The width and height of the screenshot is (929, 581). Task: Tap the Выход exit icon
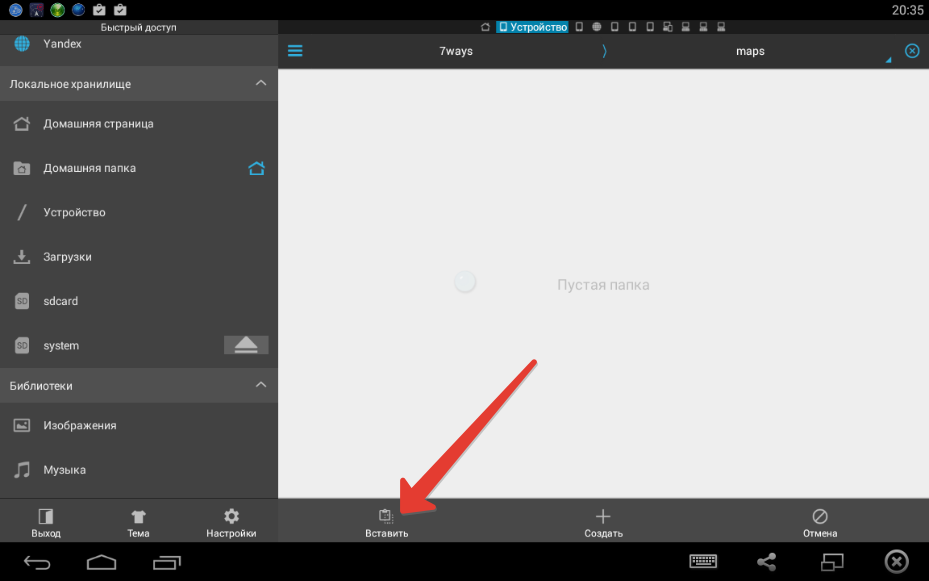tap(46, 516)
